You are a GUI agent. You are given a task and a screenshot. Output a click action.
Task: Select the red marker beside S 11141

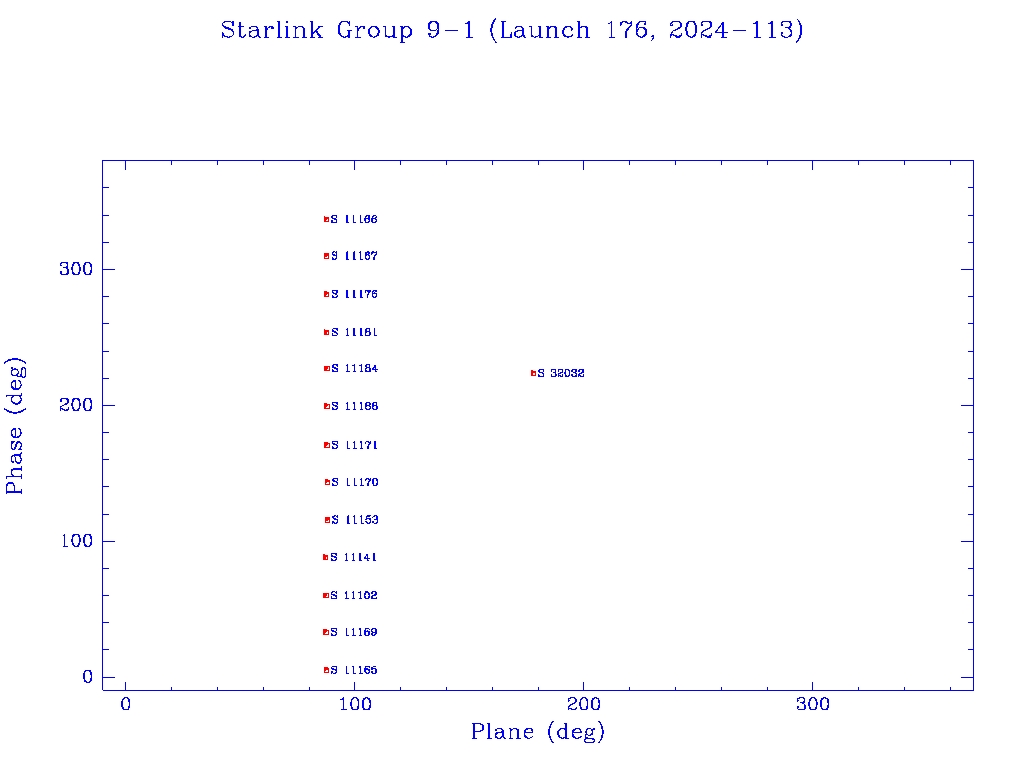pos(325,558)
